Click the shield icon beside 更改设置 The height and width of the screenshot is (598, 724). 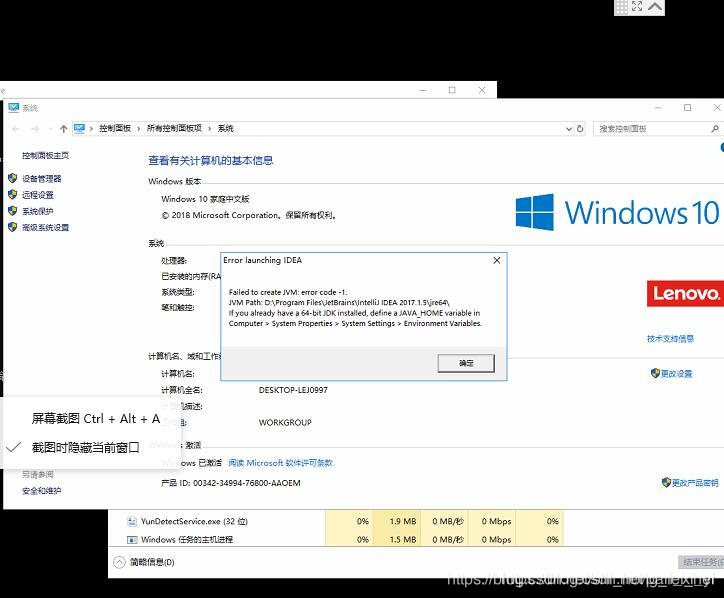pos(655,373)
